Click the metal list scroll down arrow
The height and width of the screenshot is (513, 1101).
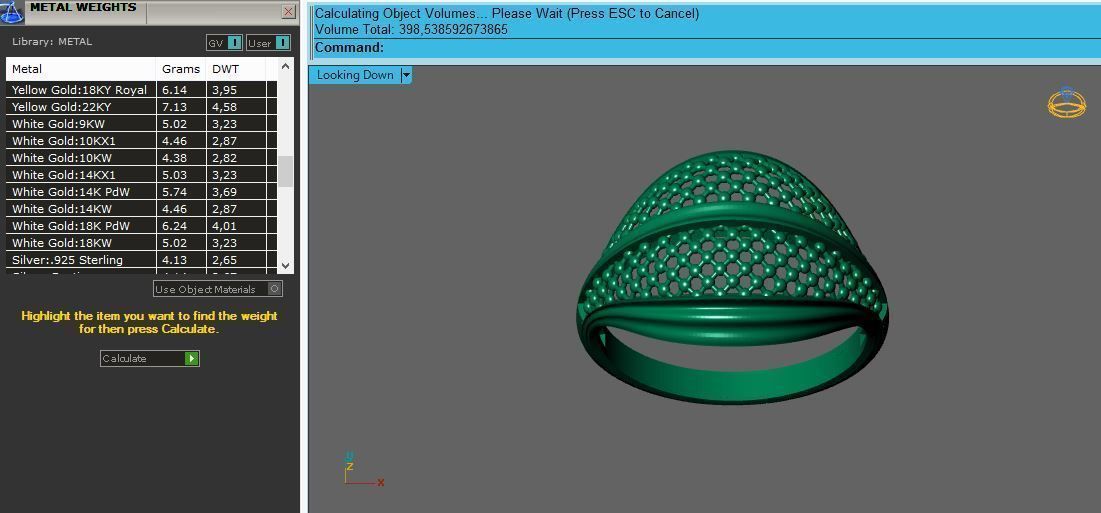(285, 266)
